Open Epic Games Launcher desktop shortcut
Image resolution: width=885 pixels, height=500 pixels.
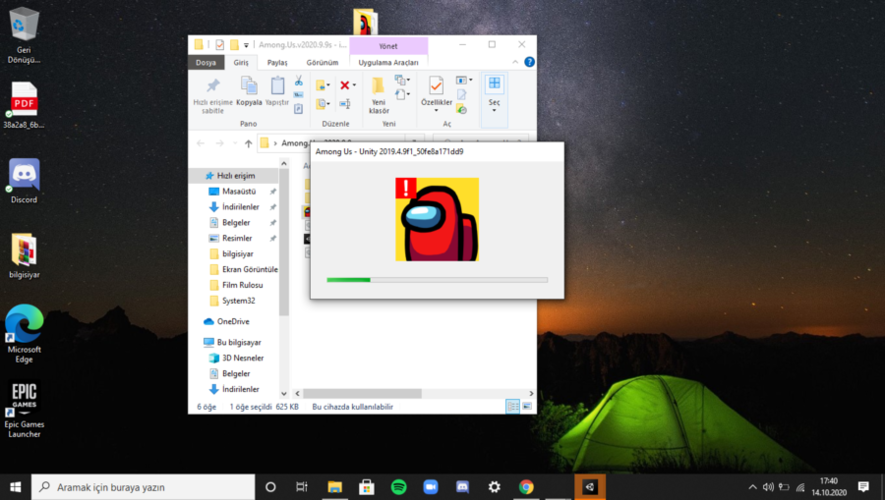24,409
